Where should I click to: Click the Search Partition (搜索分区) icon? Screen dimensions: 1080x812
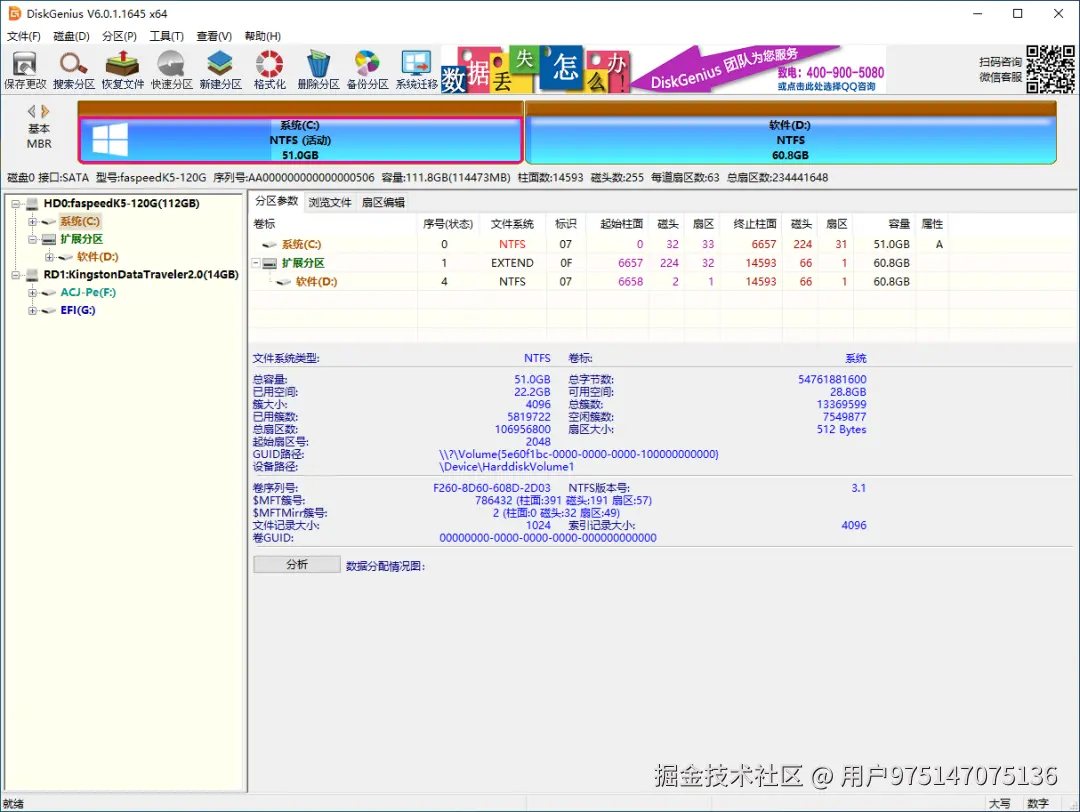[74, 70]
